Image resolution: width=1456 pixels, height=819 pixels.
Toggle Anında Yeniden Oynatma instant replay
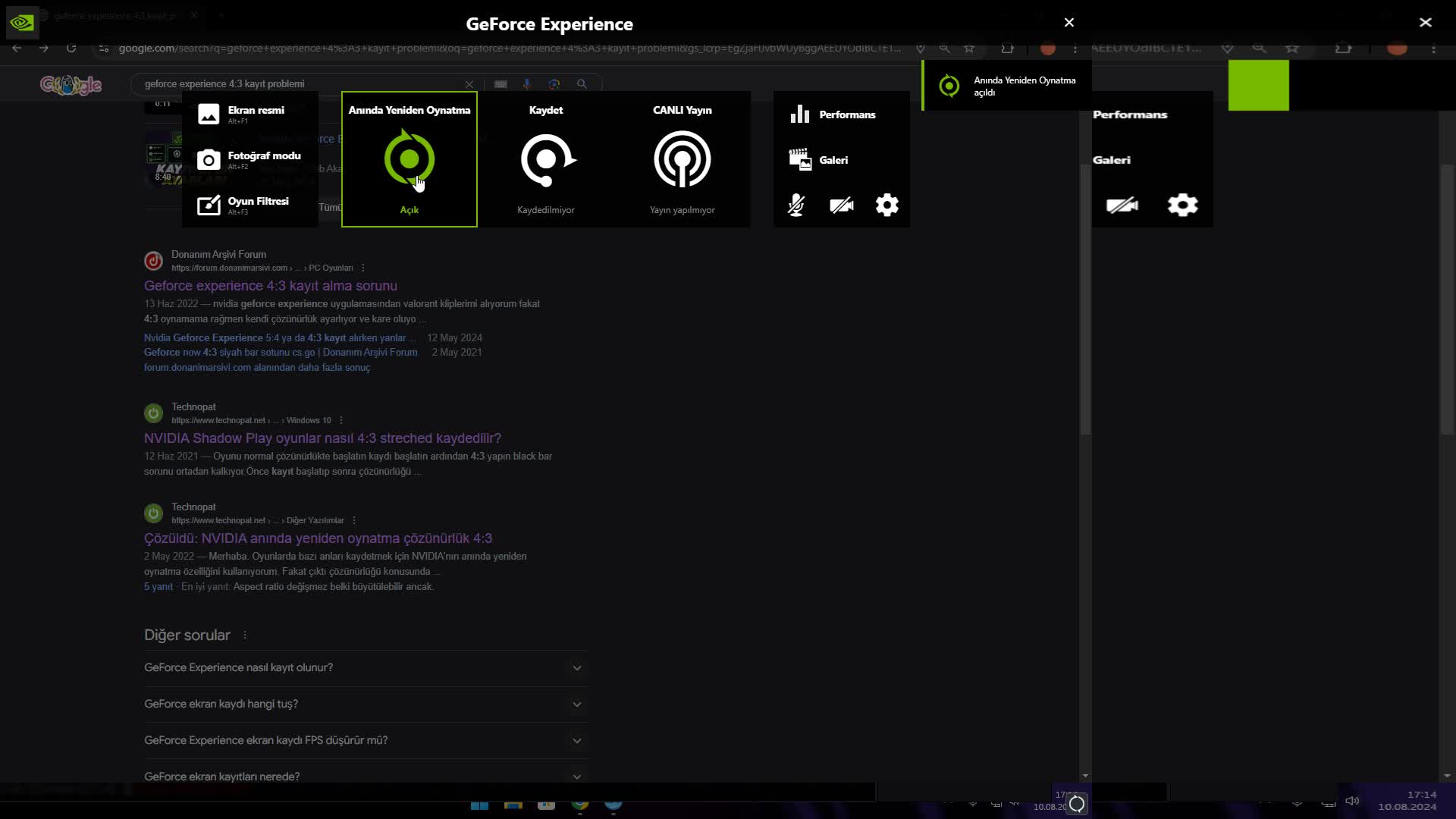click(409, 159)
